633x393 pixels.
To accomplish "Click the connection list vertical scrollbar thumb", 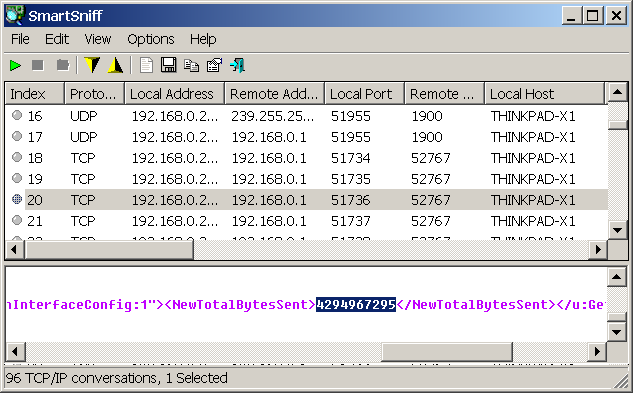I will [617, 124].
